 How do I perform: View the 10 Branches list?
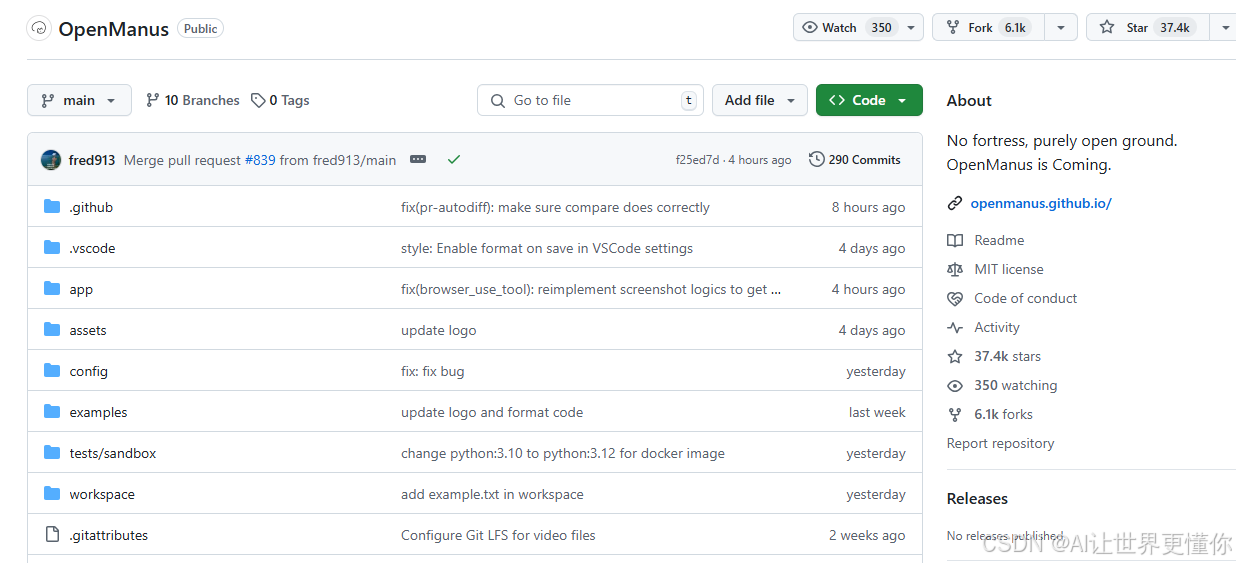[193, 100]
